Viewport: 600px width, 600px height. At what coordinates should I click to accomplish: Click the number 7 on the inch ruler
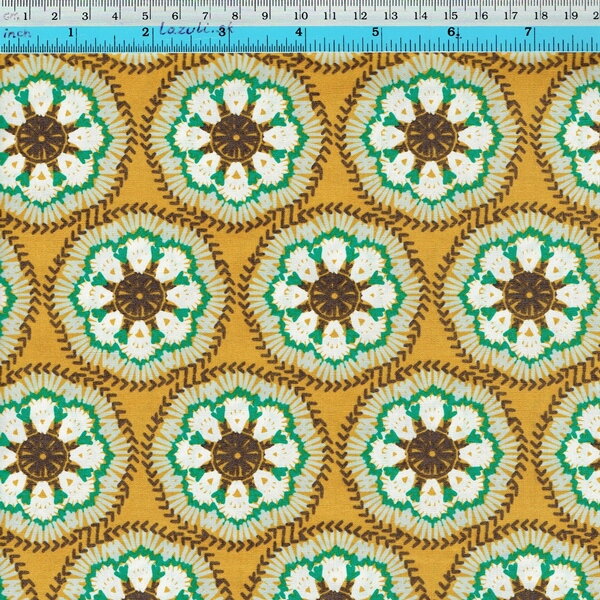528,32
